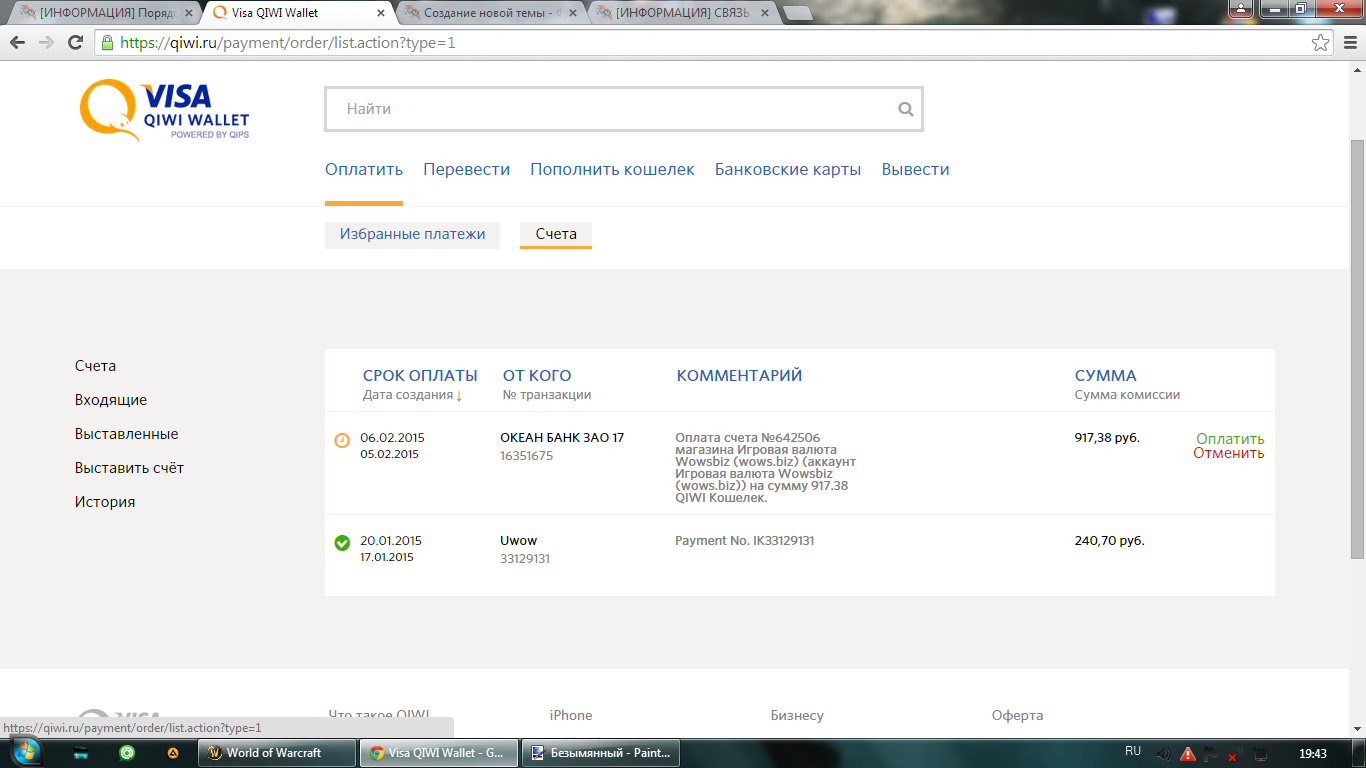Open История in the left sidebar
Image resolution: width=1366 pixels, height=768 pixels.
click(x=105, y=502)
